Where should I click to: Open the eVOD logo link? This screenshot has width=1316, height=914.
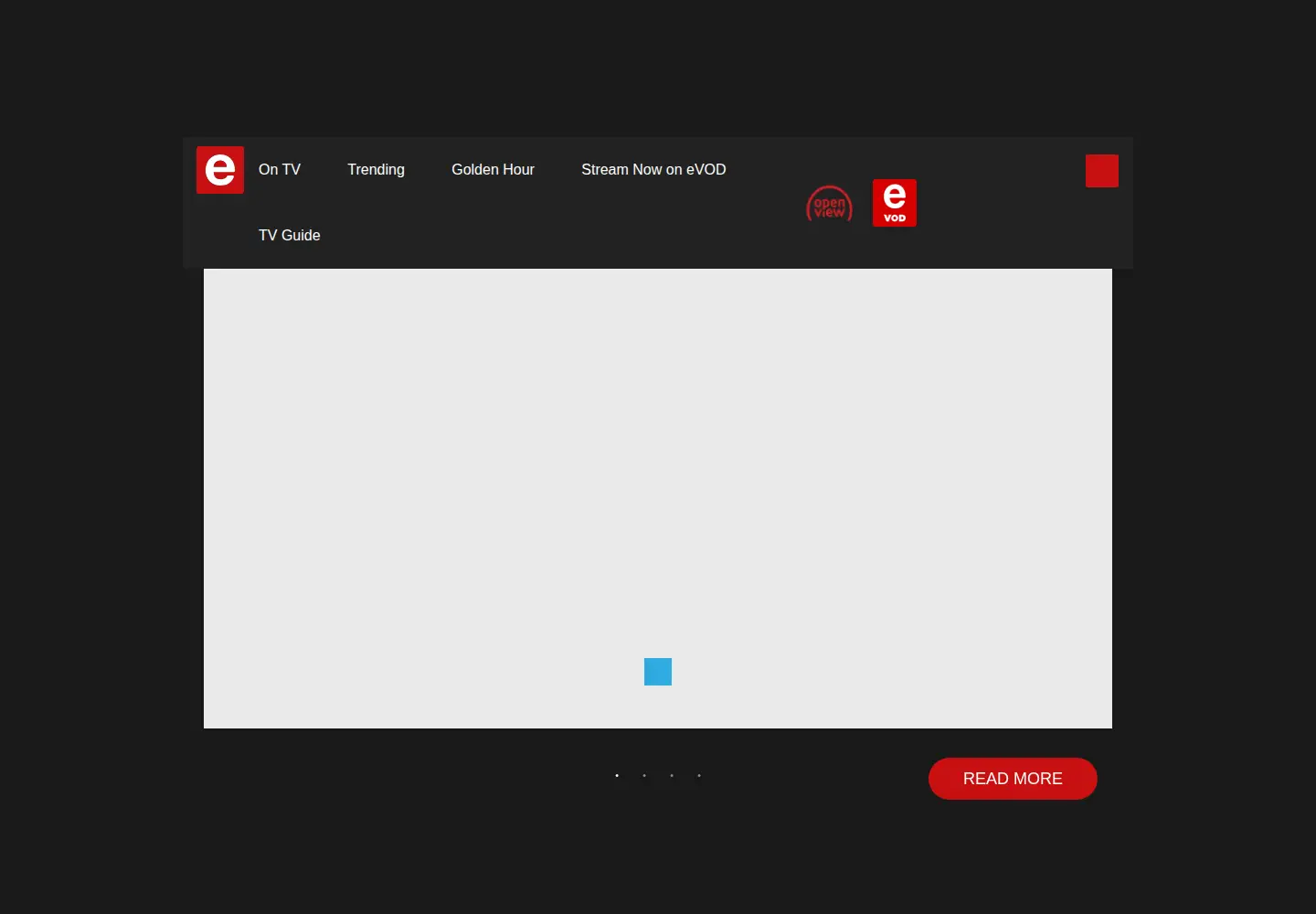tap(895, 203)
